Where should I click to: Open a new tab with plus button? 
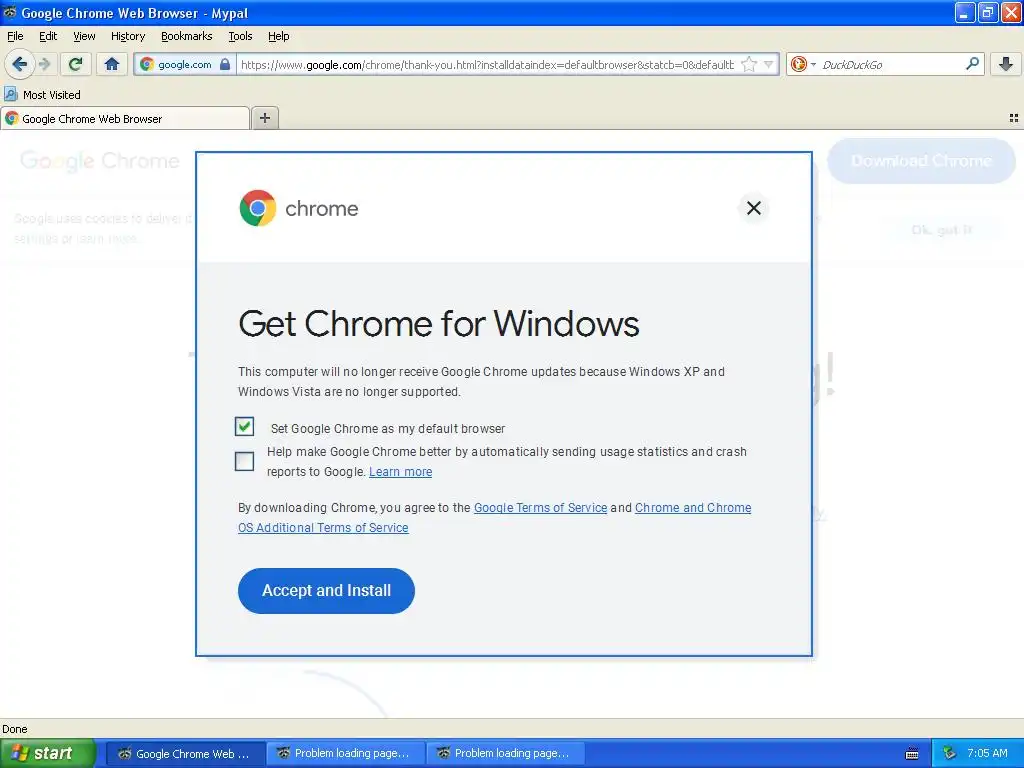pyautogui.click(x=264, y=118)
